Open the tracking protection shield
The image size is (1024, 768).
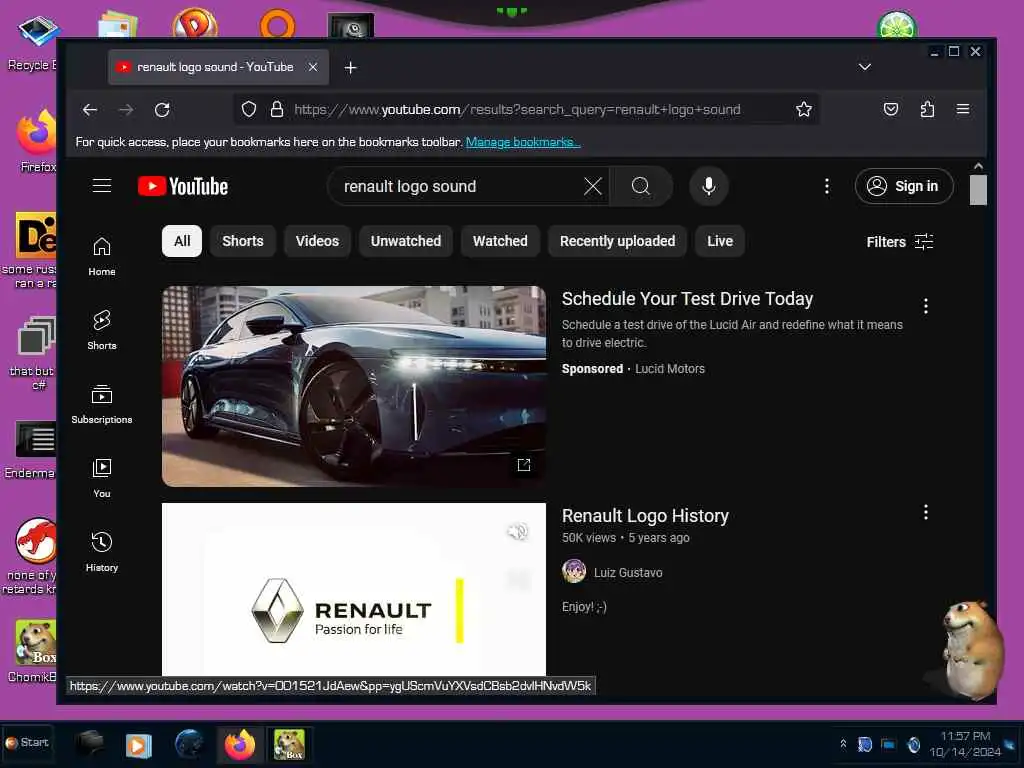coord(249,109)
